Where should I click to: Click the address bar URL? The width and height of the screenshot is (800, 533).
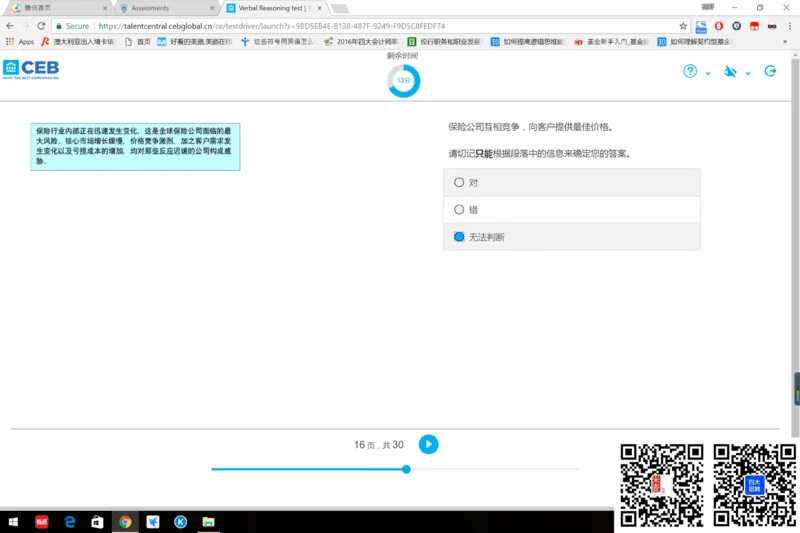tap(271, 26)
